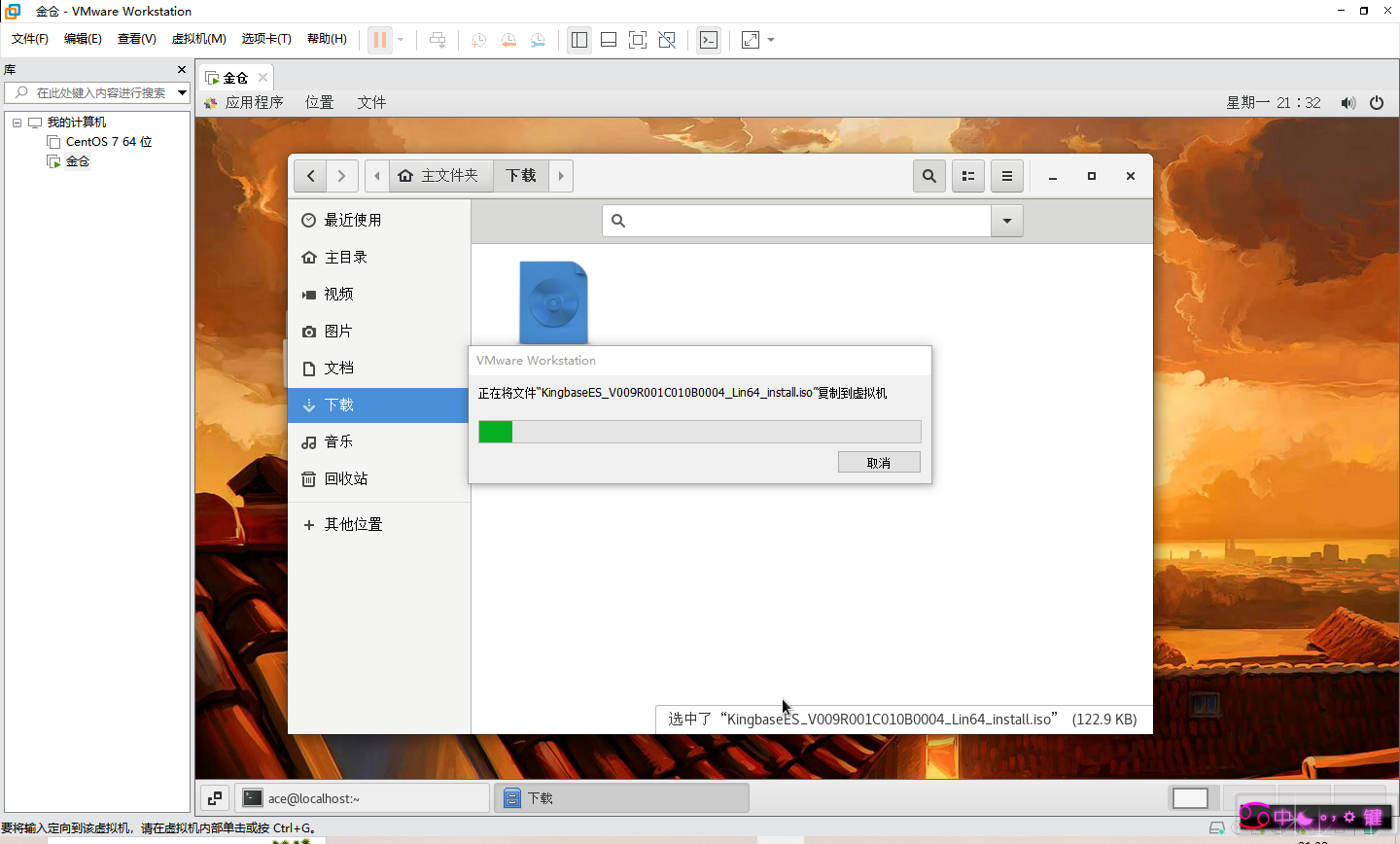Select the blue ISO disc image file
Screen dimensions: 1400x844
pyautogui.click(x=553, y=302)
